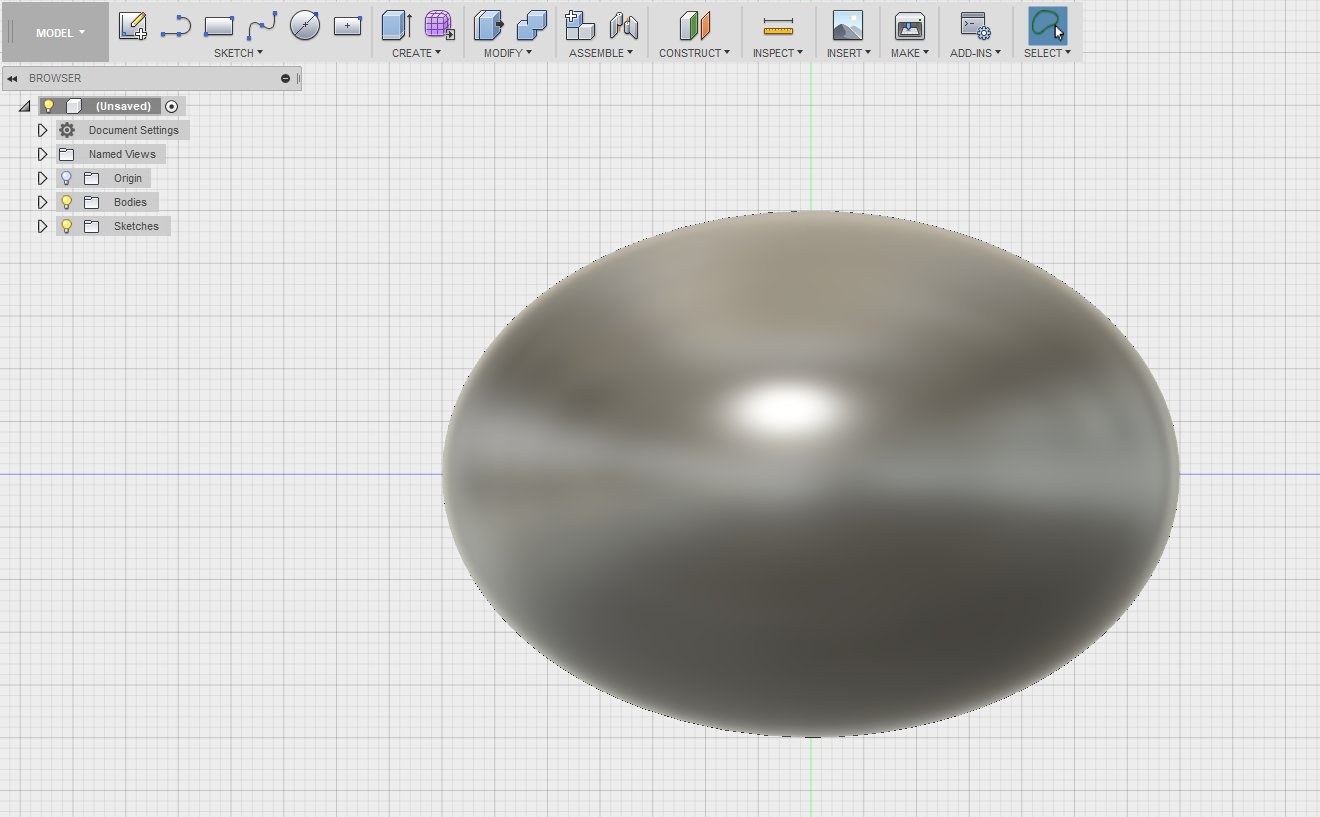Select the Document Settings label
Screen dimensions: 1320x817
tap(134, 130)
